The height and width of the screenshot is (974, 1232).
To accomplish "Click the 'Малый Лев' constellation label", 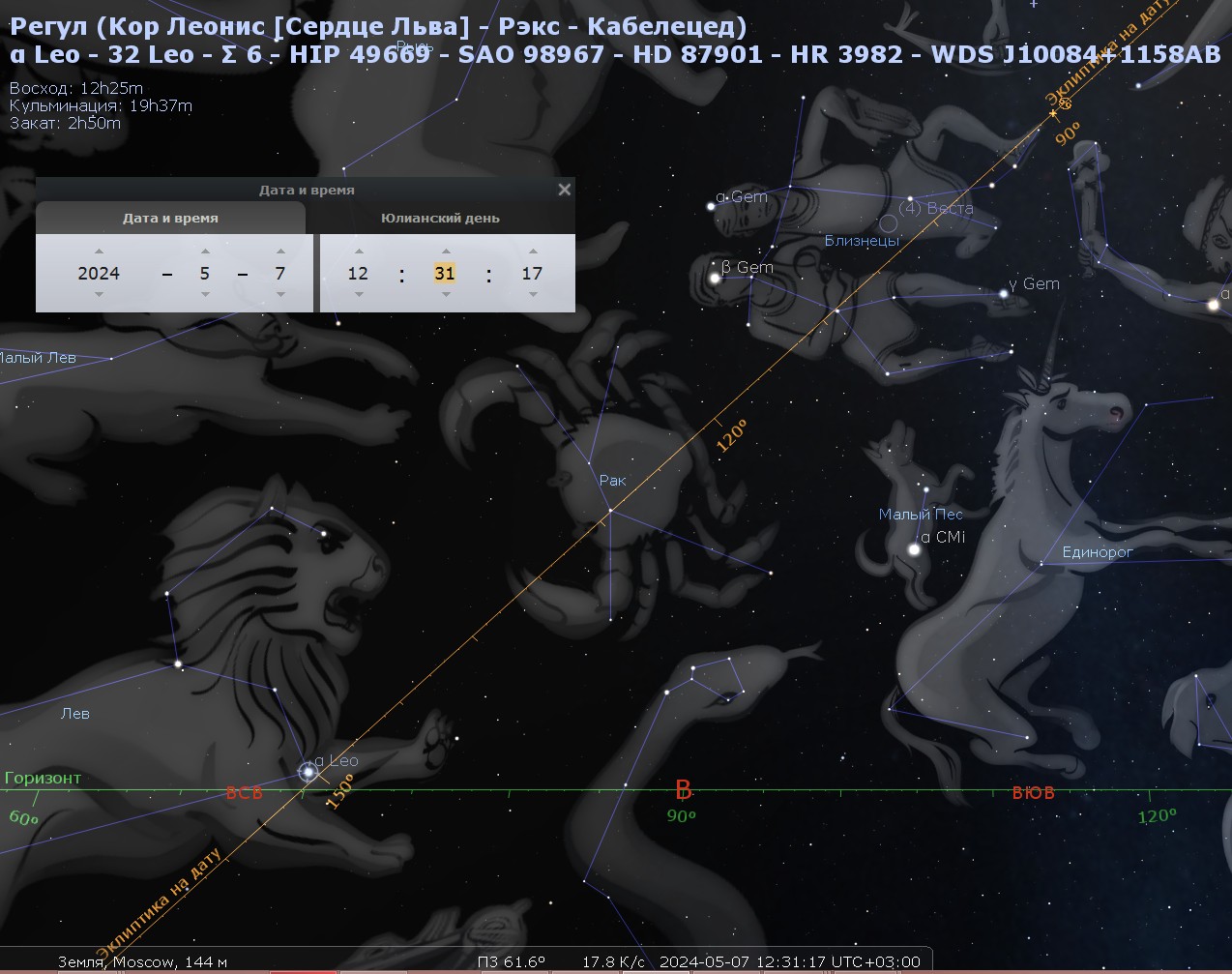I will pos(37,358).
